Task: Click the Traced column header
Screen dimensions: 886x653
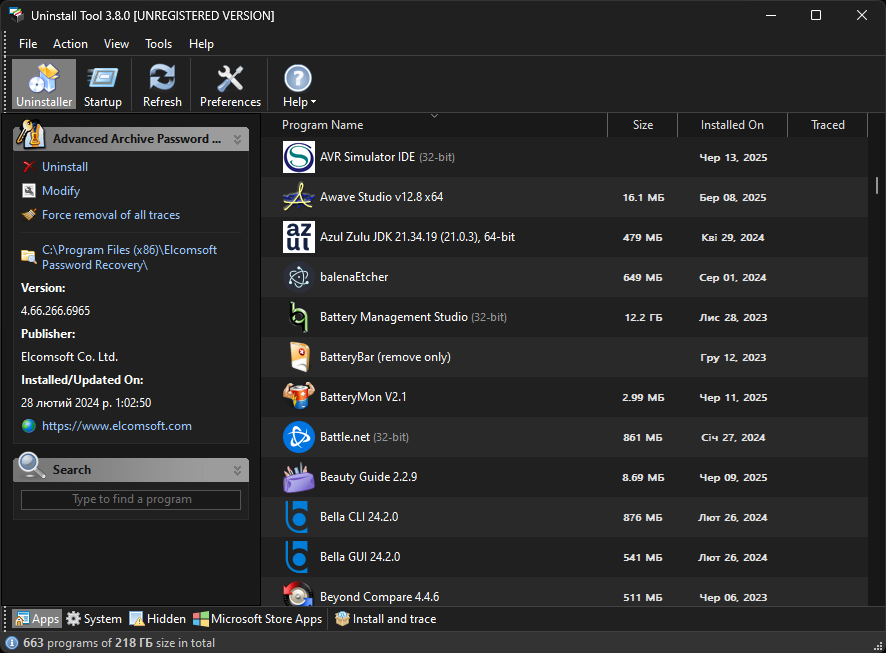Action: pyautogui.click(x=827, y=125)
